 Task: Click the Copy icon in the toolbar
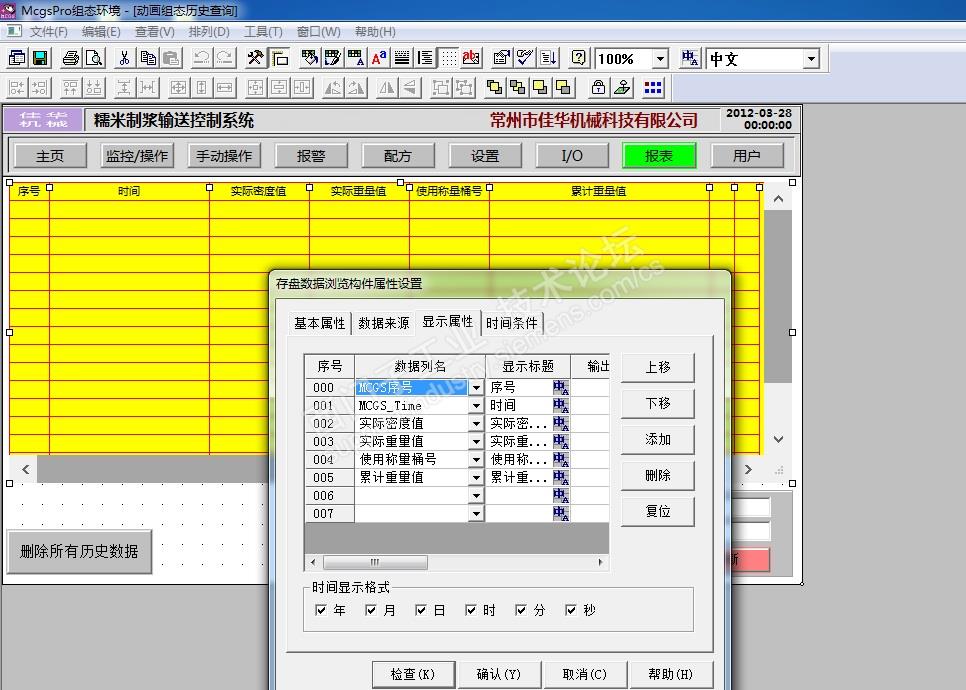(148, 59)
